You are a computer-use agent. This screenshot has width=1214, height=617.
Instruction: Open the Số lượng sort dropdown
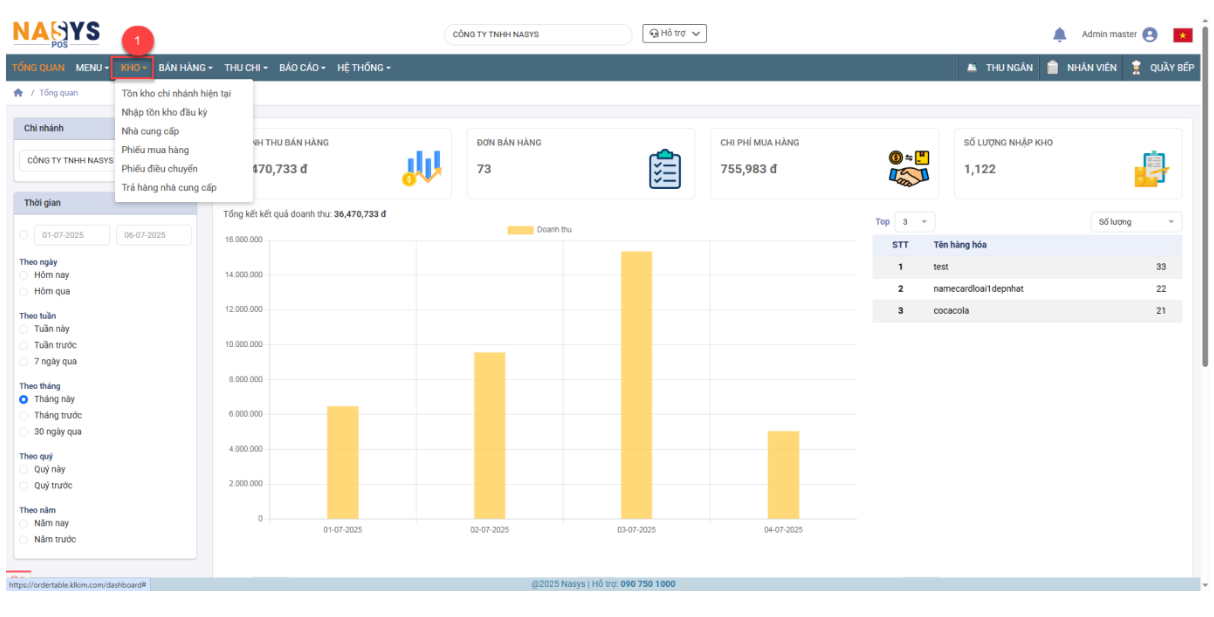click(1135, 222)
